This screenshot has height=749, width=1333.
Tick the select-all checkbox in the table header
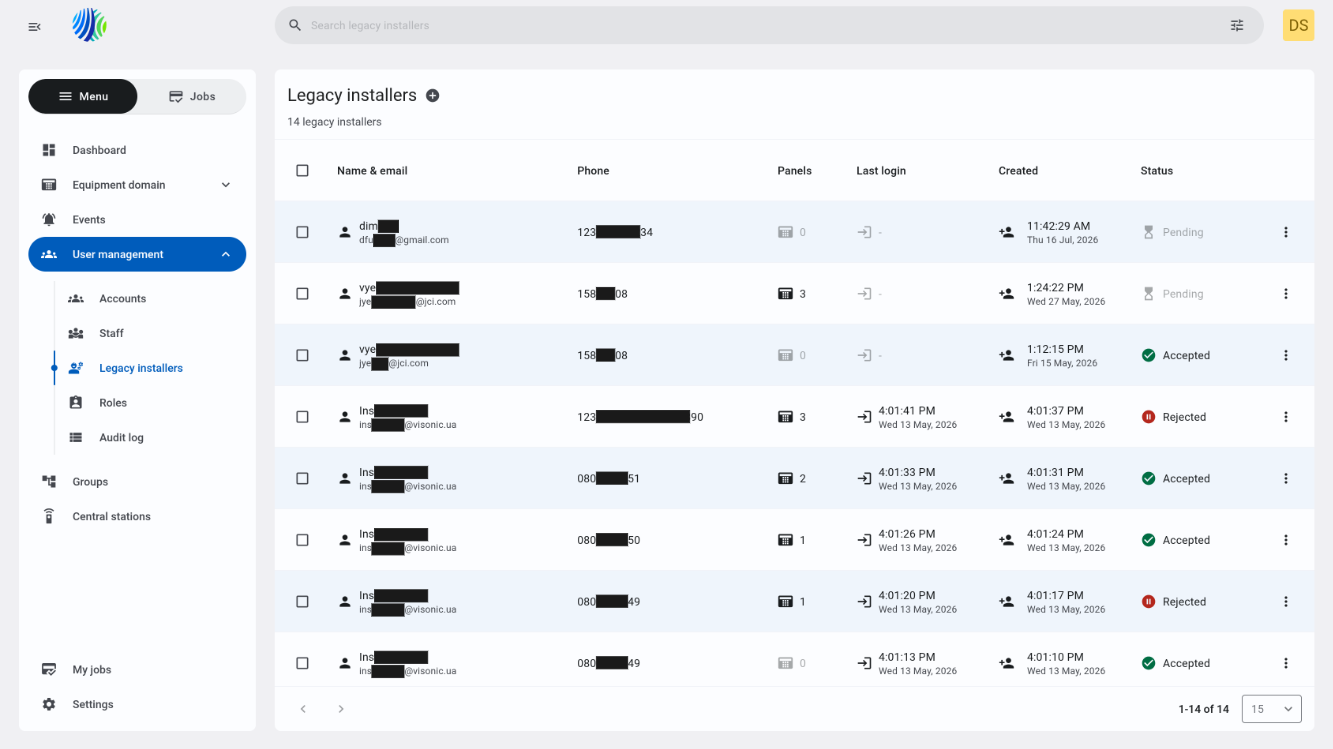coord(303,170)
